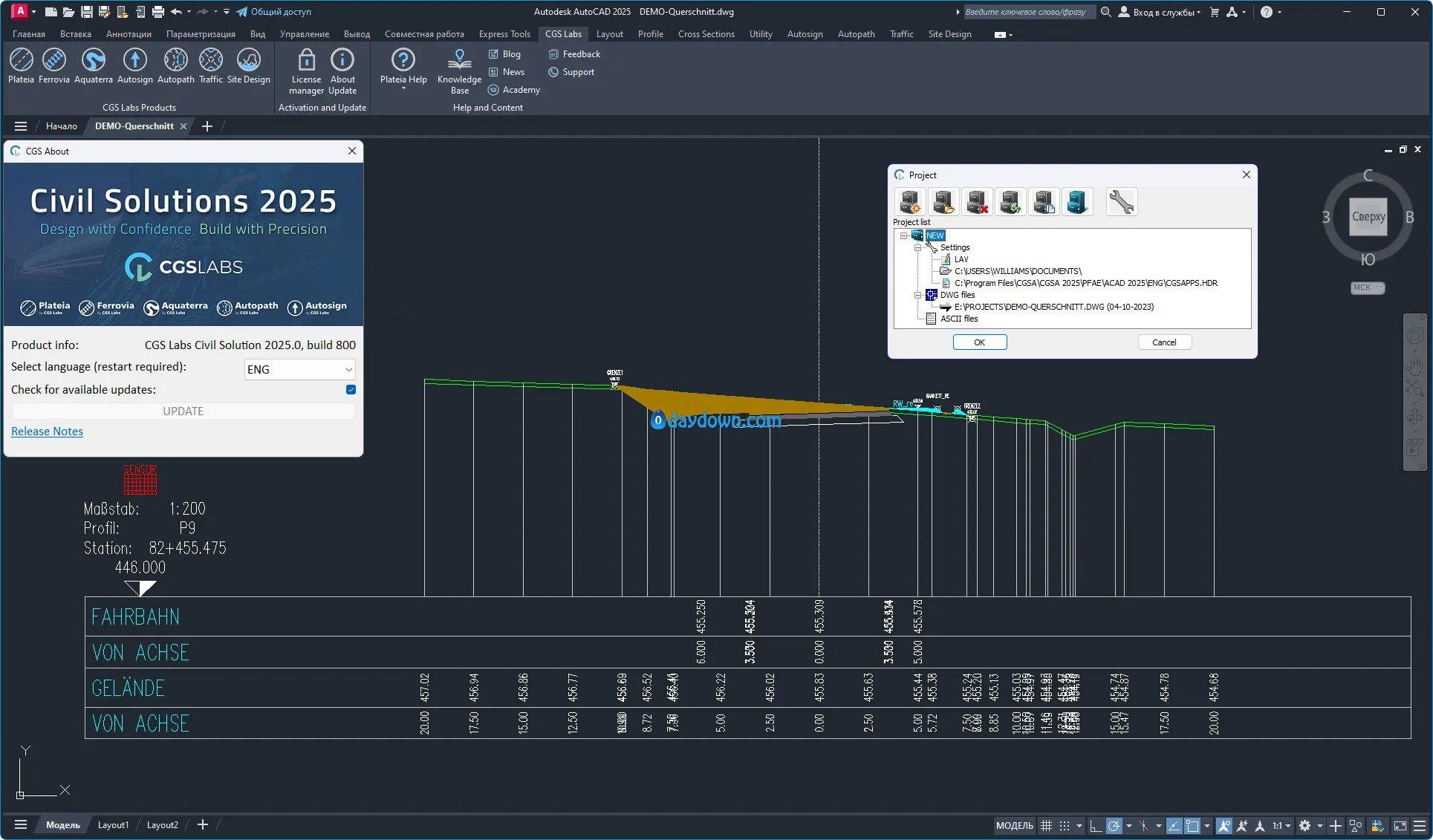
Task: Toggle snap mode dots icon in status bar
Action: (x=1064, y=826)
